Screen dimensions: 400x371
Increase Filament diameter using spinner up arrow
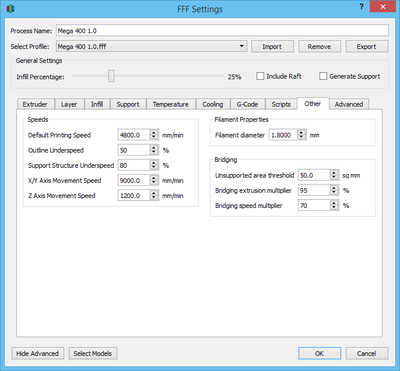pyautogui.click(x=301, y=133)
